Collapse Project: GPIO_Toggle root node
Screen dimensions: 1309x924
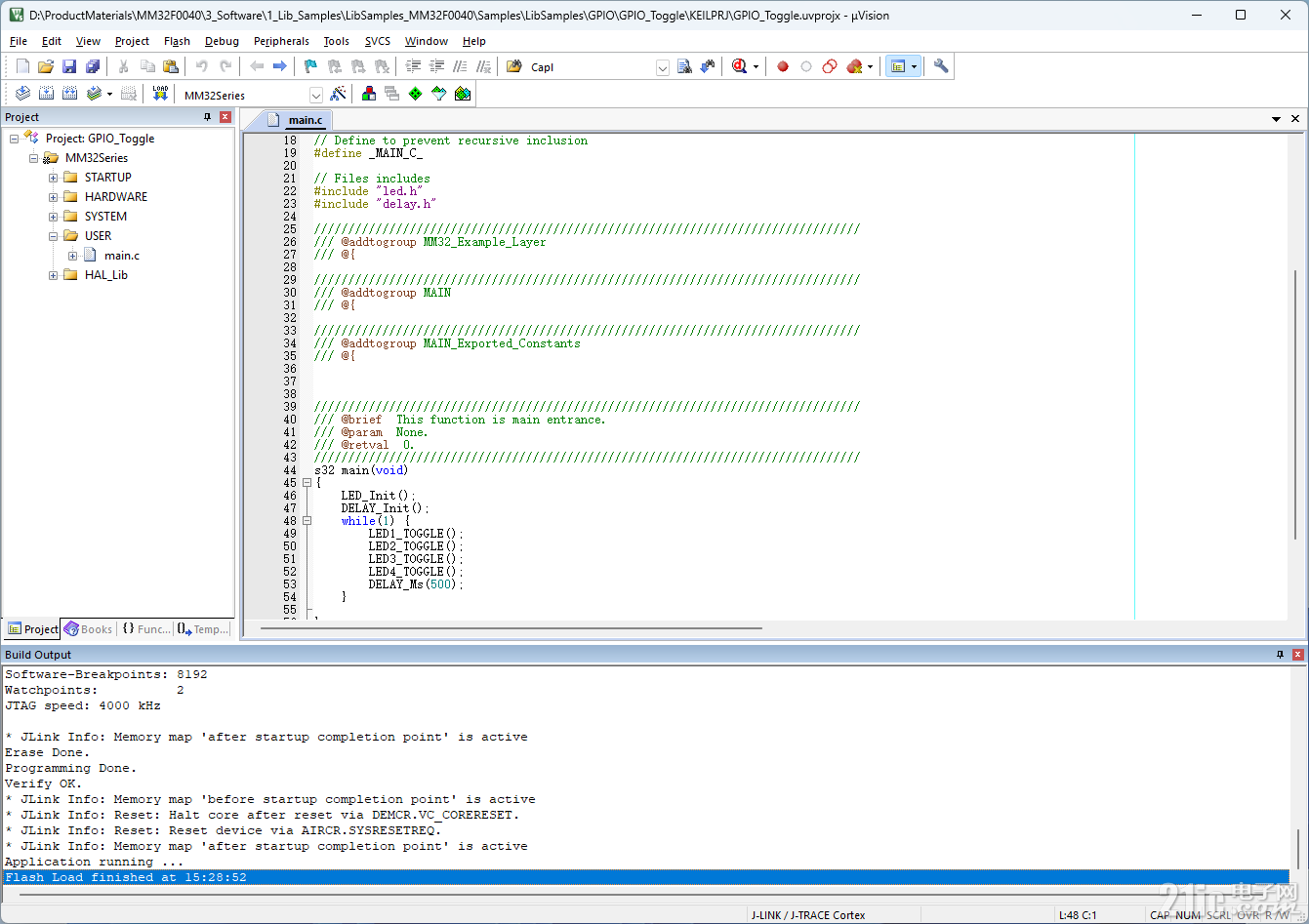click(x=15, y=139)
